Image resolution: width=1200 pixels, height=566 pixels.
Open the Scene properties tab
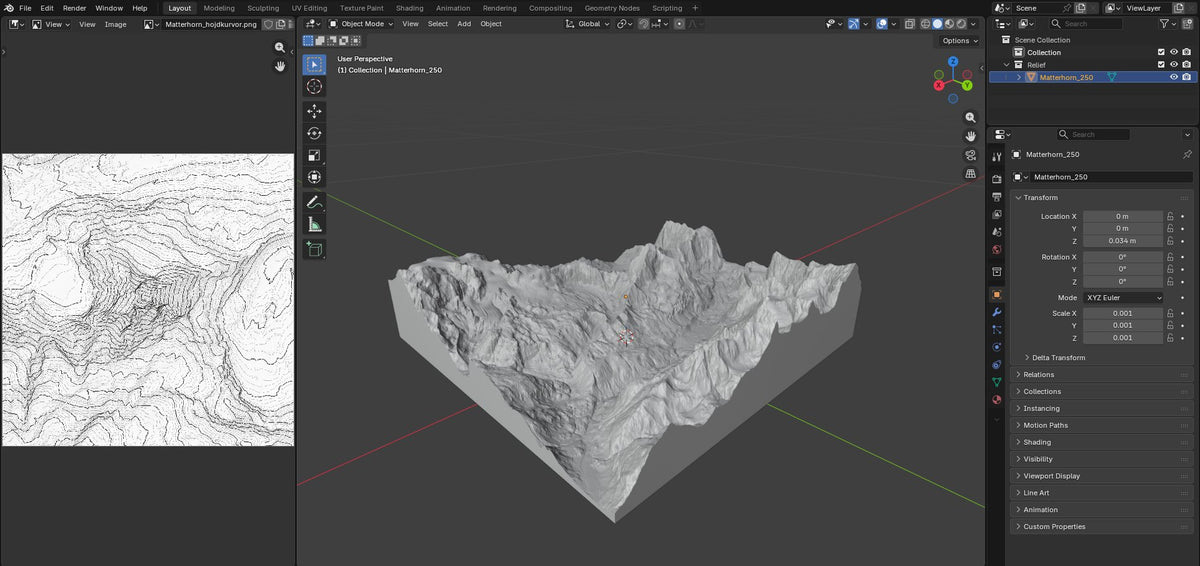996,232
